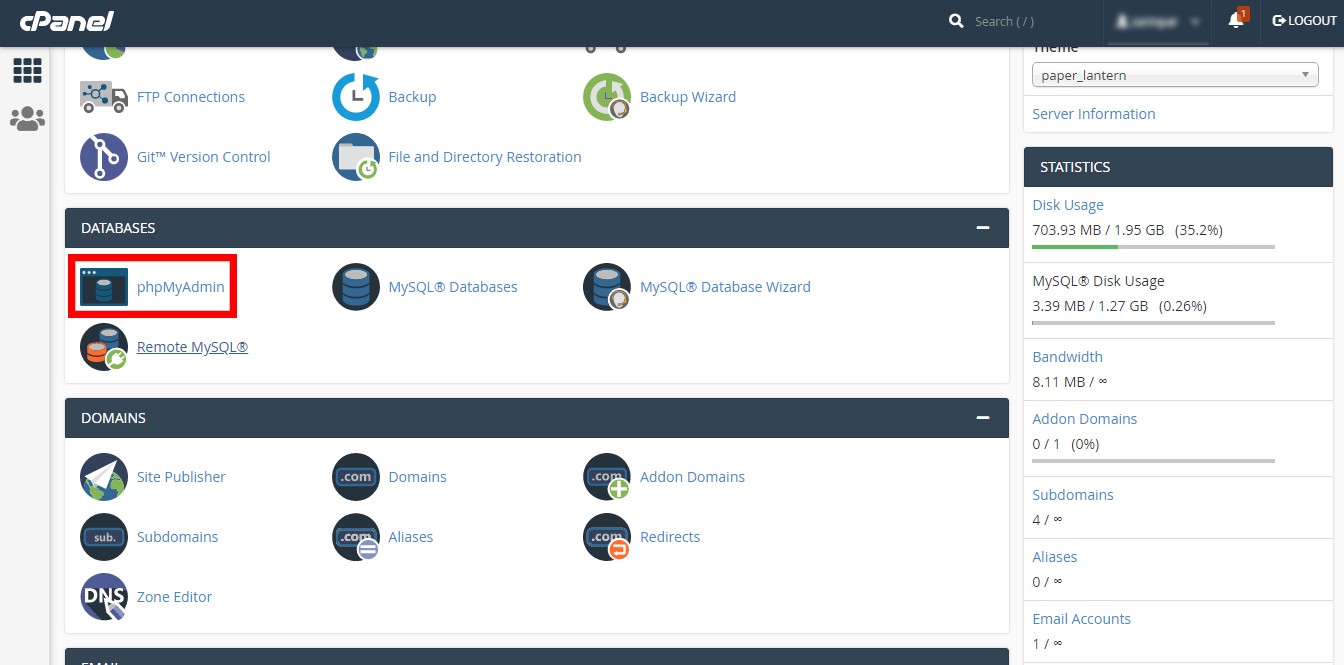Viewport: 1344px width, 665px height.
Task: Open the Backup Wizard icon
Action: click(607, 97)
